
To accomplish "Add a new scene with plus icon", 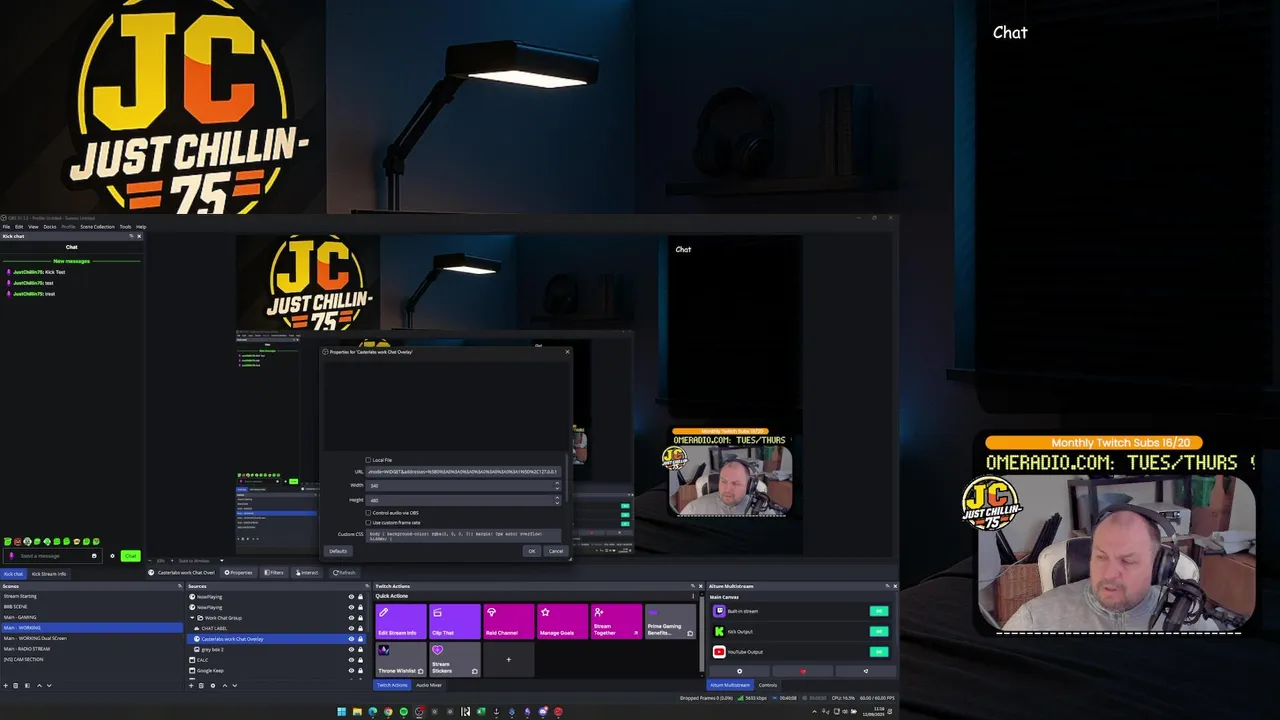I will click(5, 685).
